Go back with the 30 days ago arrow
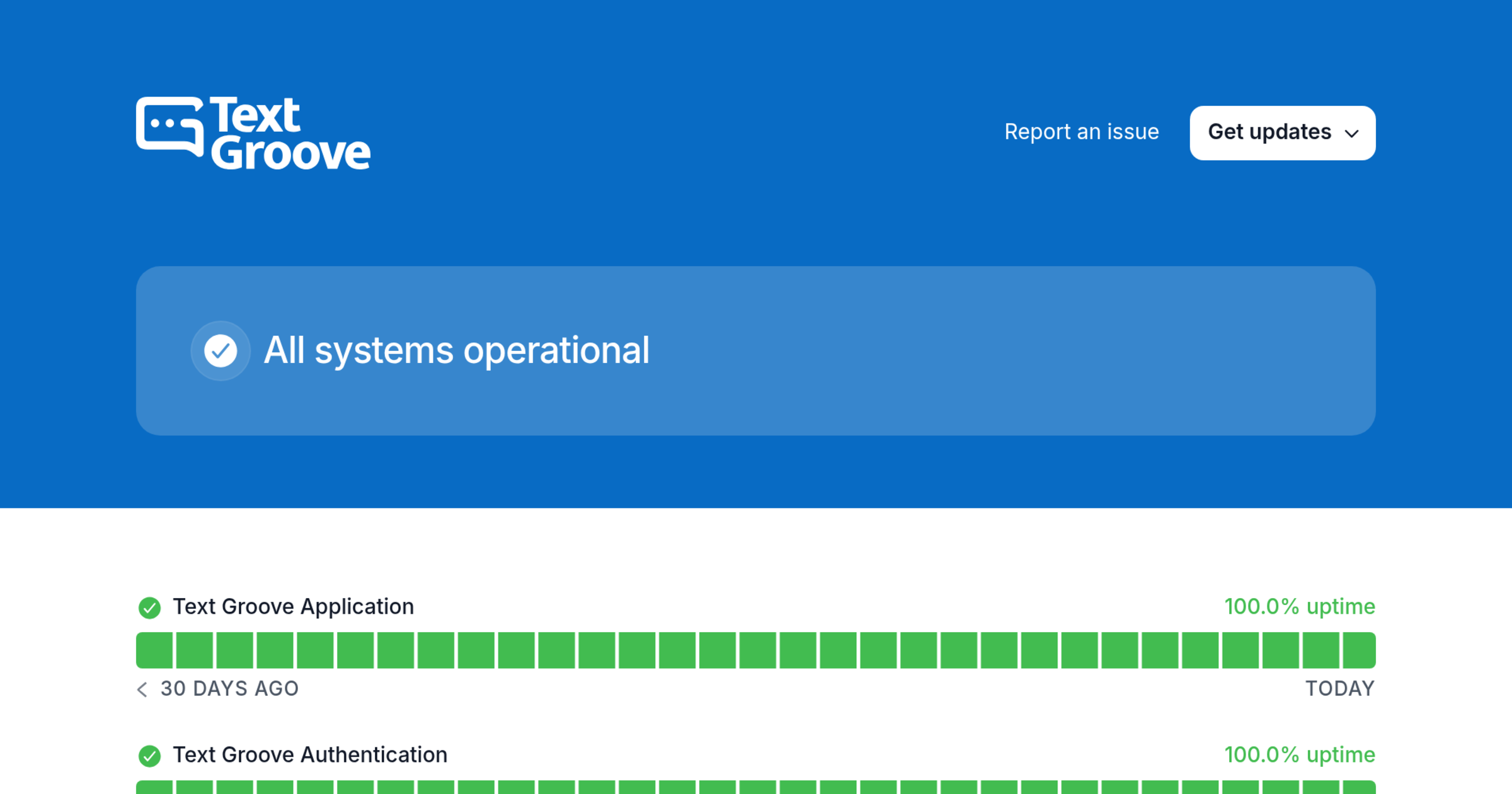Viewport: 1512px width, 794px height. [x=142, y=689]
